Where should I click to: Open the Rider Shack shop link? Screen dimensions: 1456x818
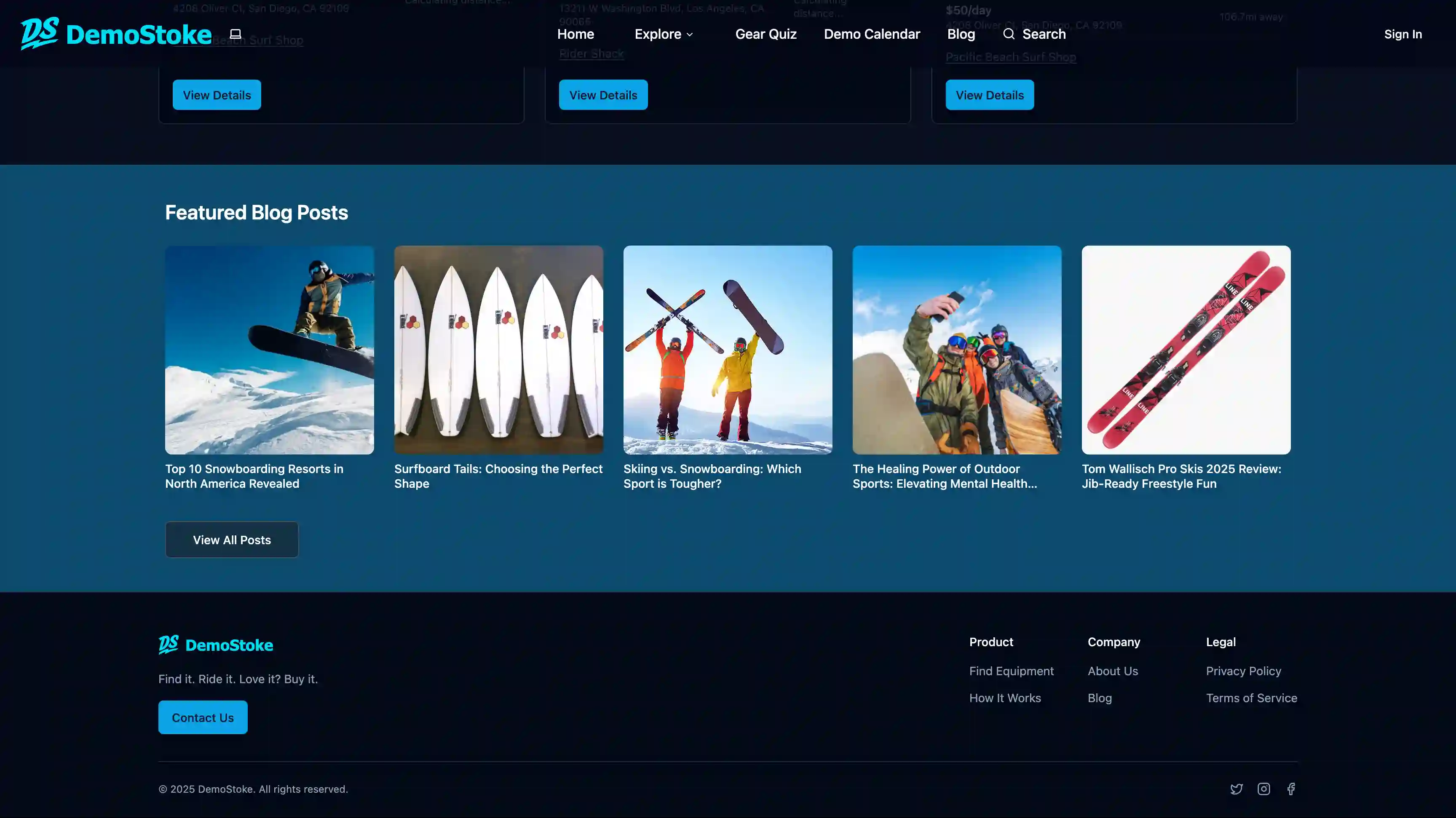pos(591,53)
